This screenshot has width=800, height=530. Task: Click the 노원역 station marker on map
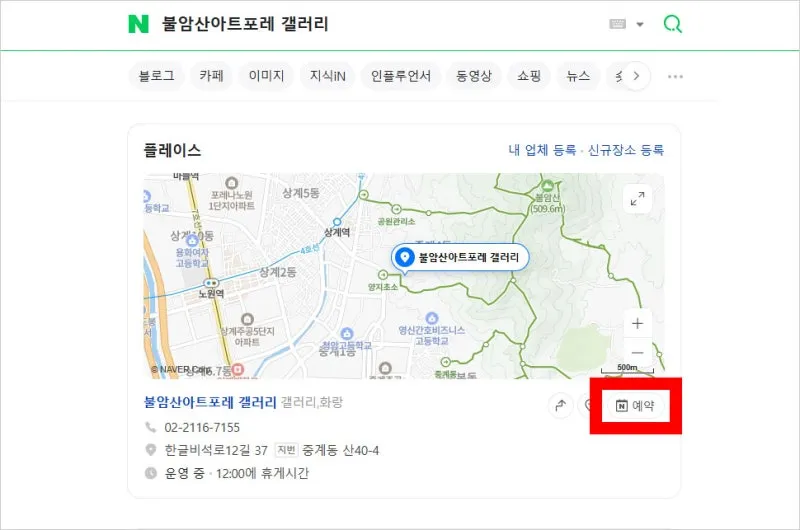(x=211, y=283)
